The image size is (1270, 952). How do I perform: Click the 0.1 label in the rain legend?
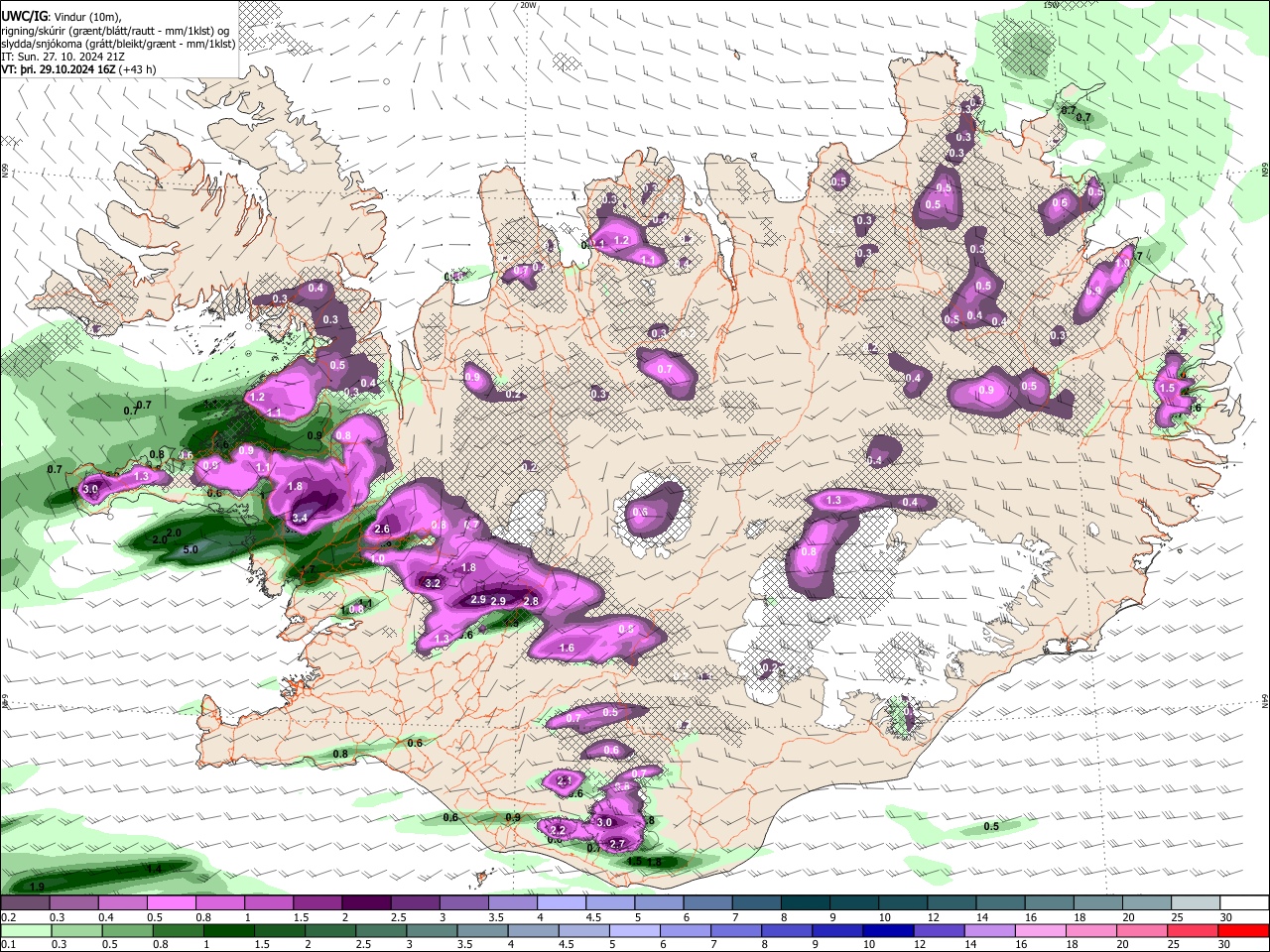(9, 944)
